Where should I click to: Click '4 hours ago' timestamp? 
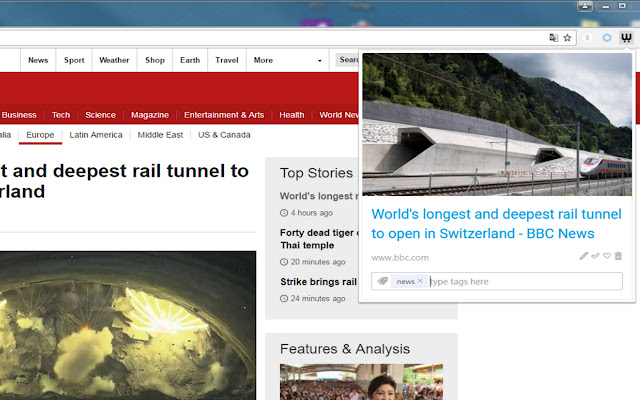[x=311, y=213]
